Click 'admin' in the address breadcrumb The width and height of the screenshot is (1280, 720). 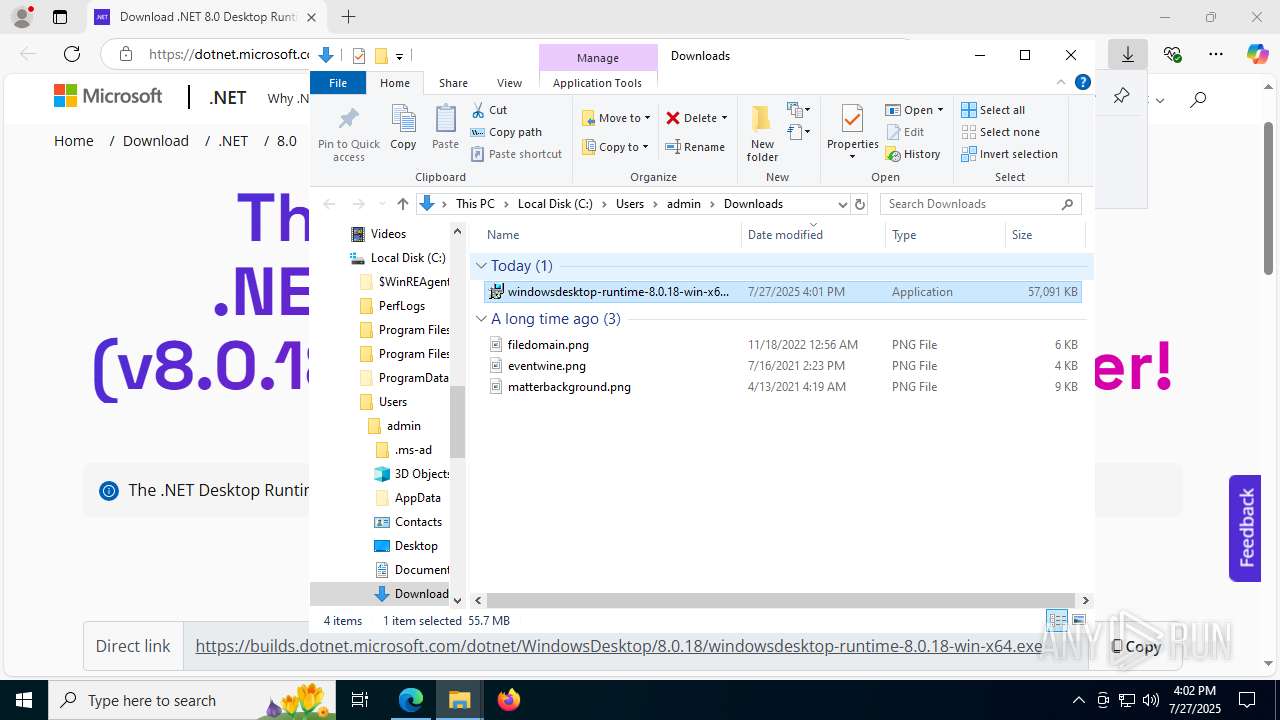pos(684,204)
